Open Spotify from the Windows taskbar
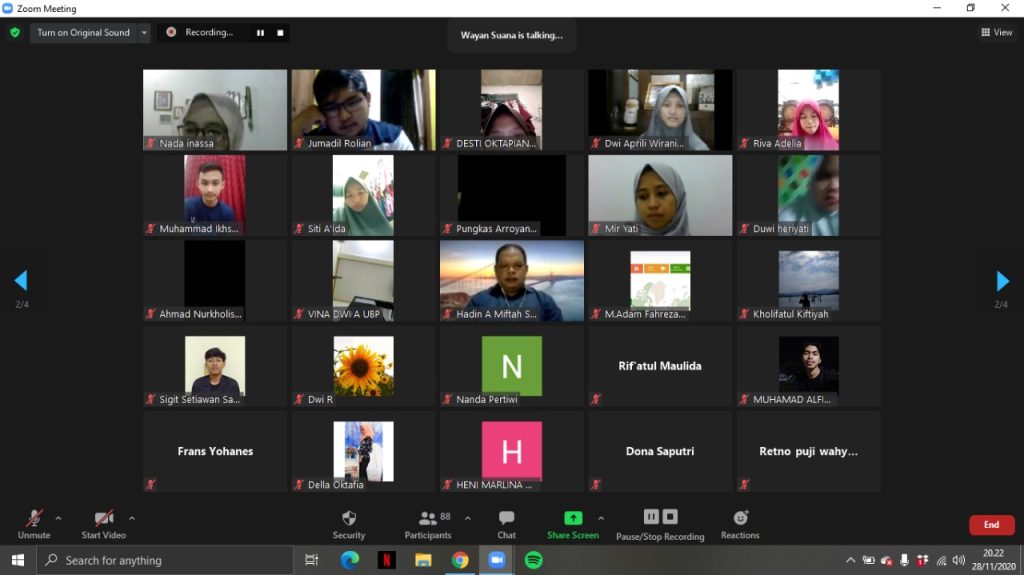 point(533,560)
